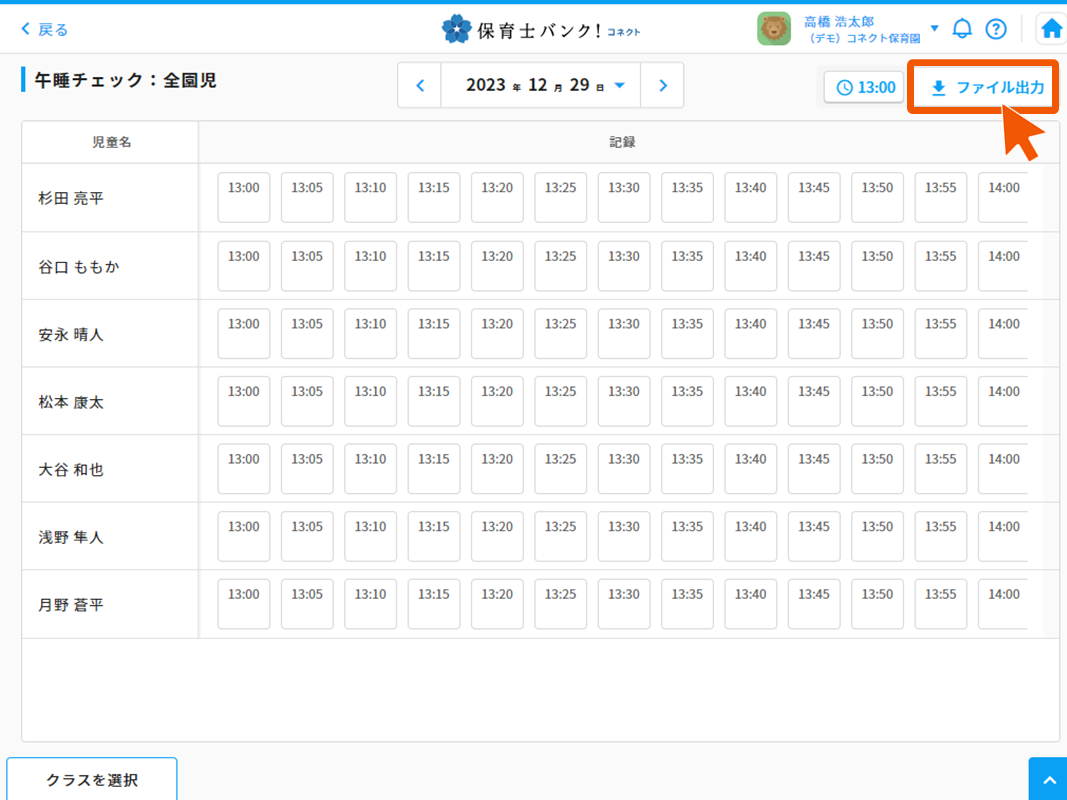Image resolution: width=1067 pixels, height=800 pixels.
Task: Go to the previous date arrow
Action: (x=420, y=86)
